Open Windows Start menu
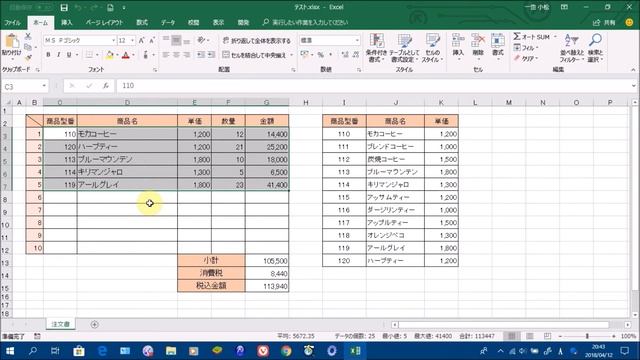 tap(10, 351)
